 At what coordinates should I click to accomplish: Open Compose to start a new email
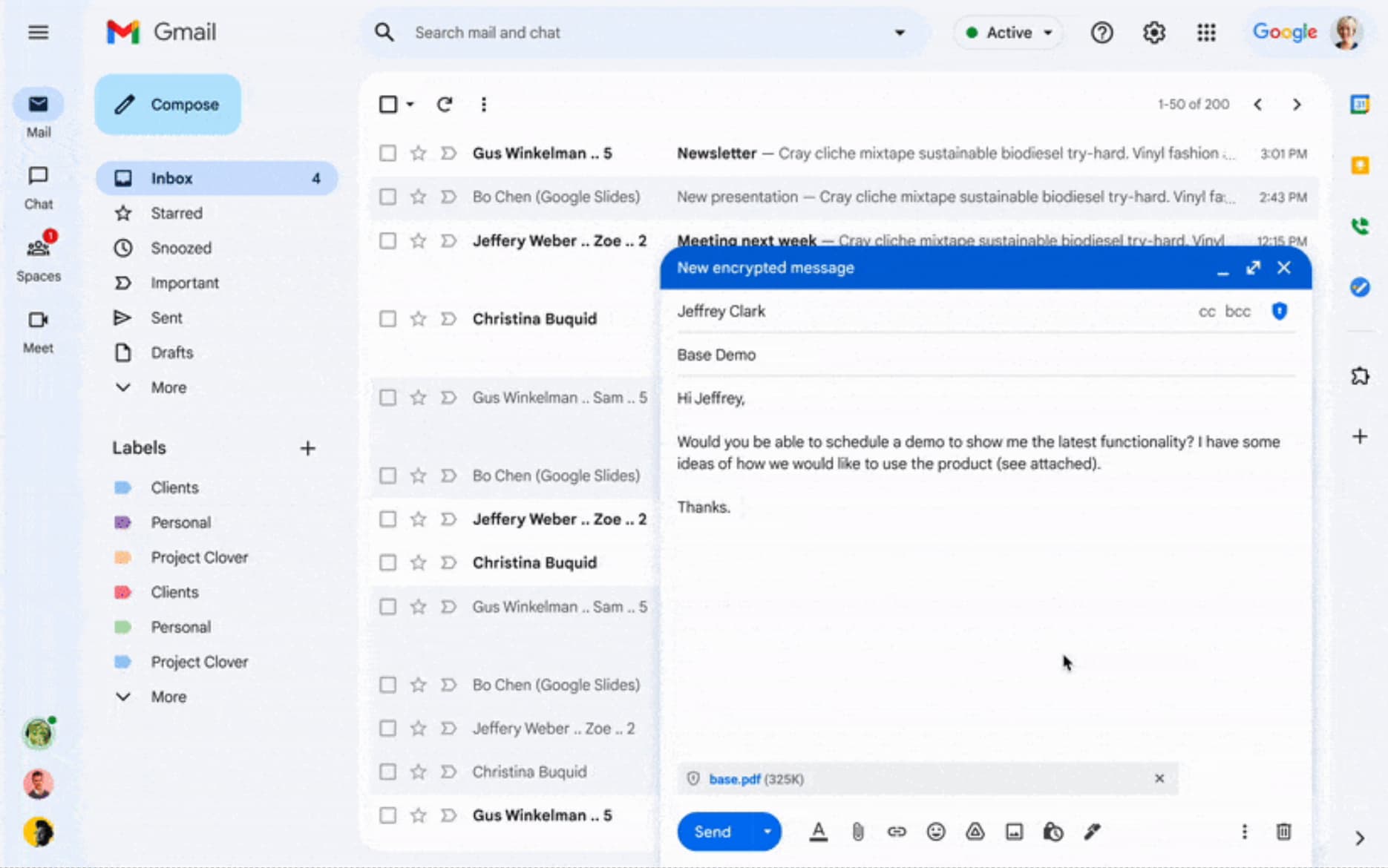pos(167,104)
